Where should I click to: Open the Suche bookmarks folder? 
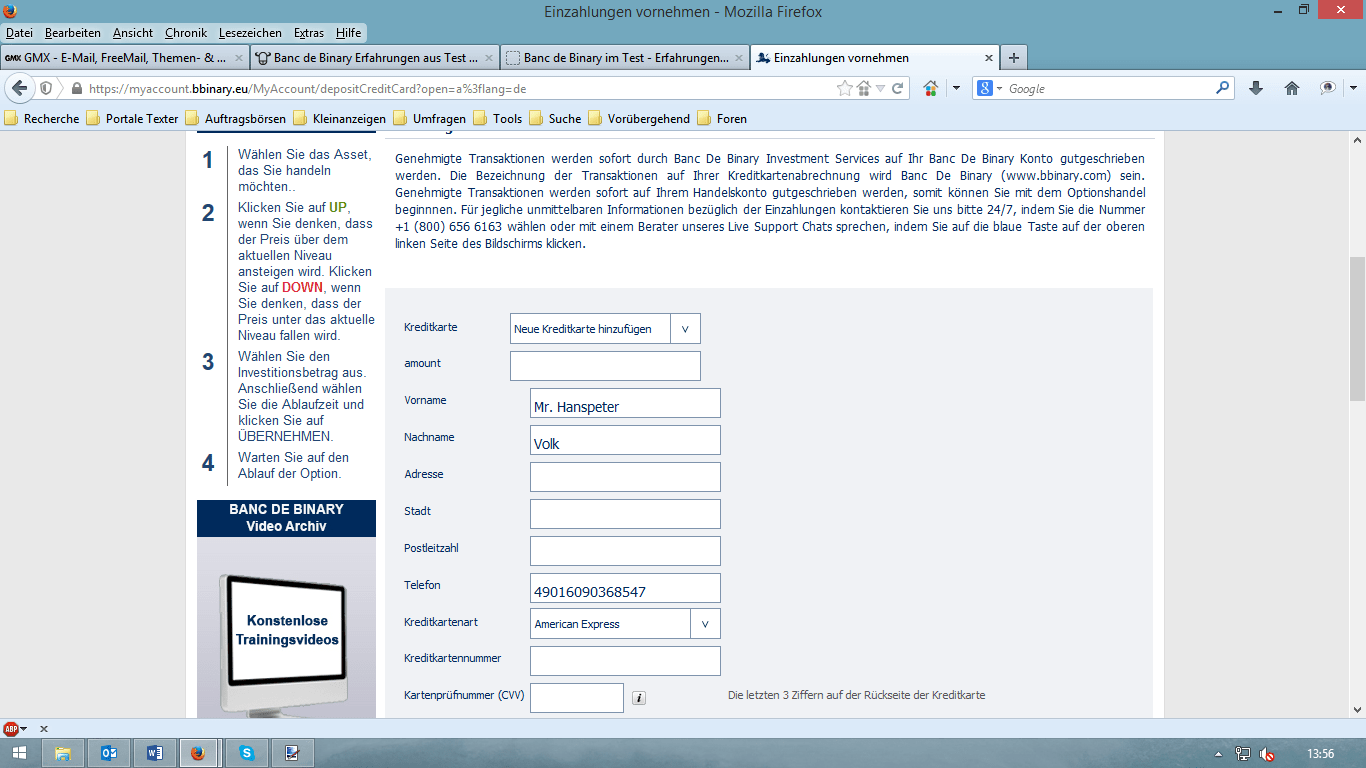point(555,118)
